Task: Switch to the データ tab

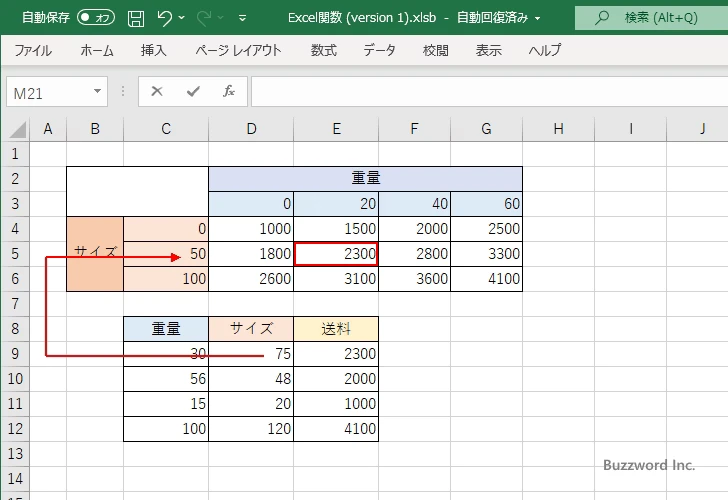Action: tap(379, 50)
